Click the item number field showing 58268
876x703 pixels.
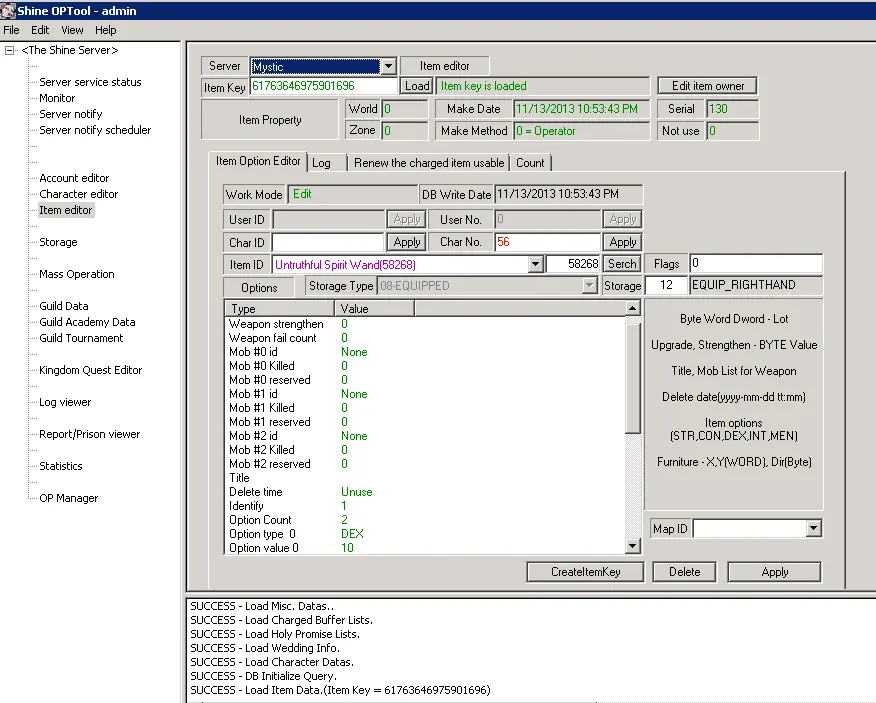pos(573,264)
